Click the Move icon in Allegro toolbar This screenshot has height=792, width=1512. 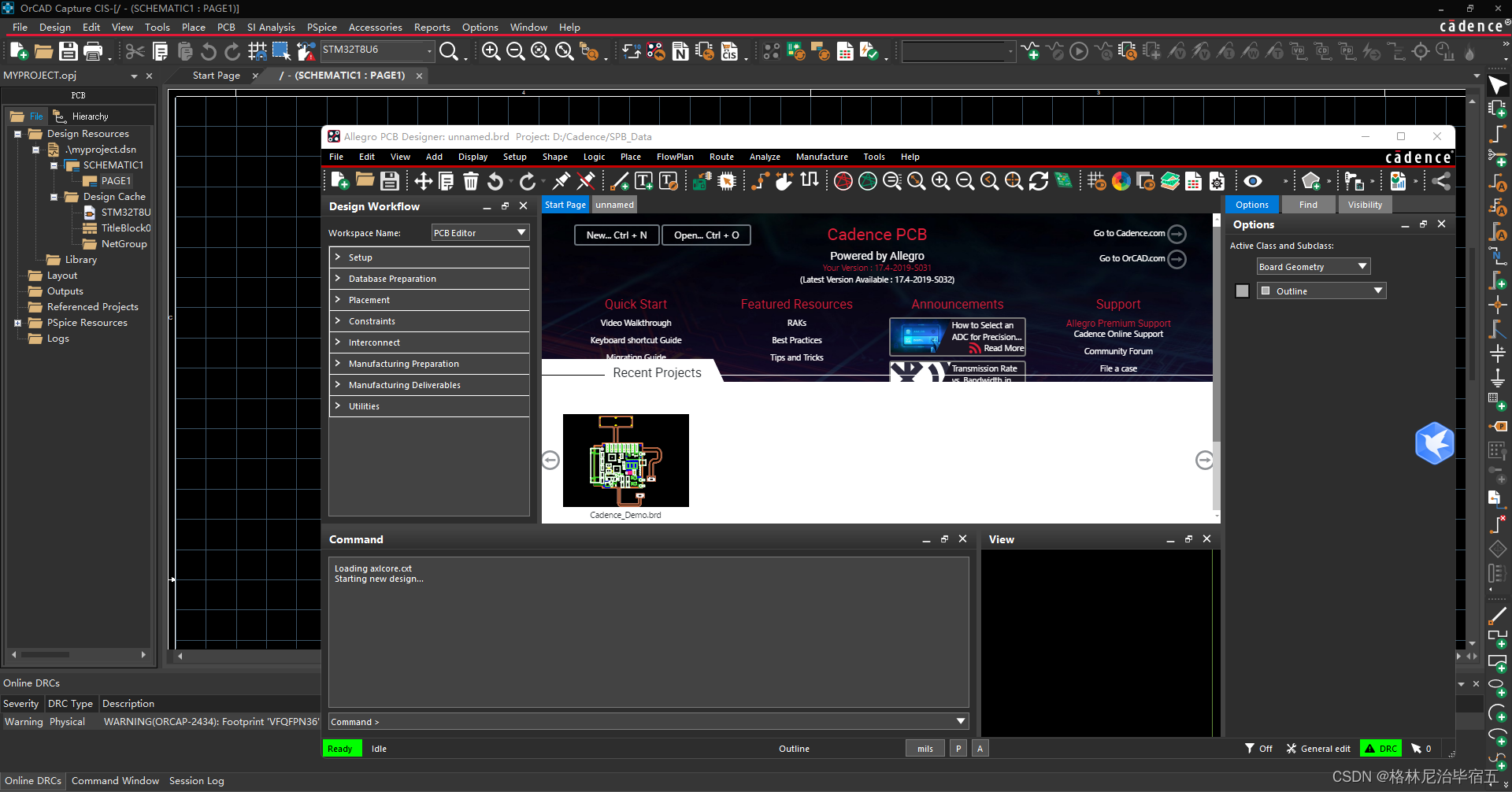(423, 181)
